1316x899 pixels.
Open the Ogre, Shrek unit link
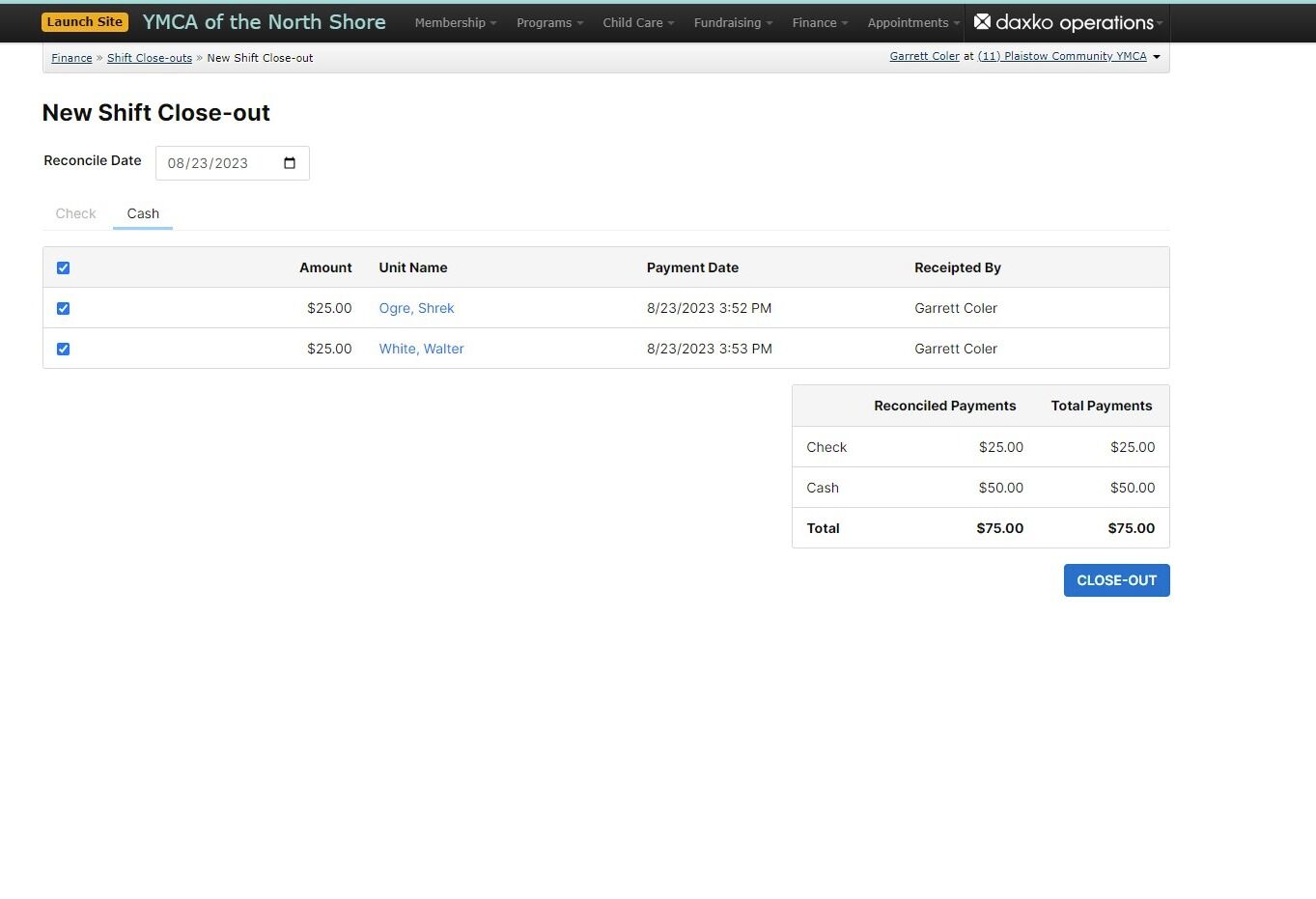coord(416,308)
